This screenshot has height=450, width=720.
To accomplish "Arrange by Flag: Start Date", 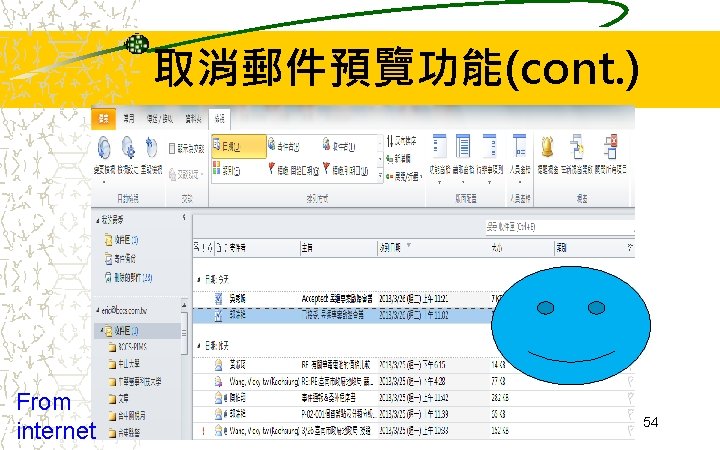I will [x=294, y=170].
